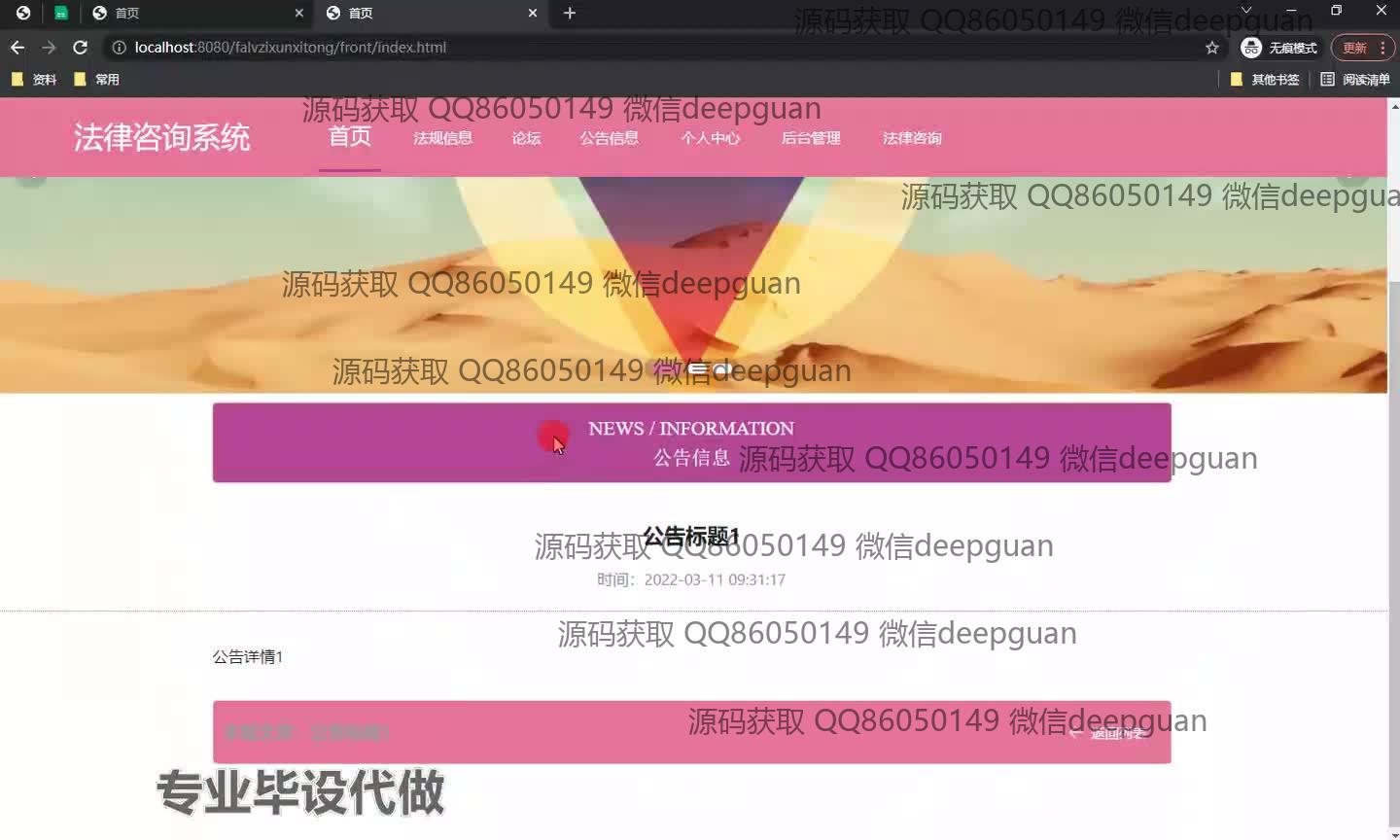Viewport: 1400px width, 840px height.
Task: Bookmark this page with the star
Action: point(1211,47)
